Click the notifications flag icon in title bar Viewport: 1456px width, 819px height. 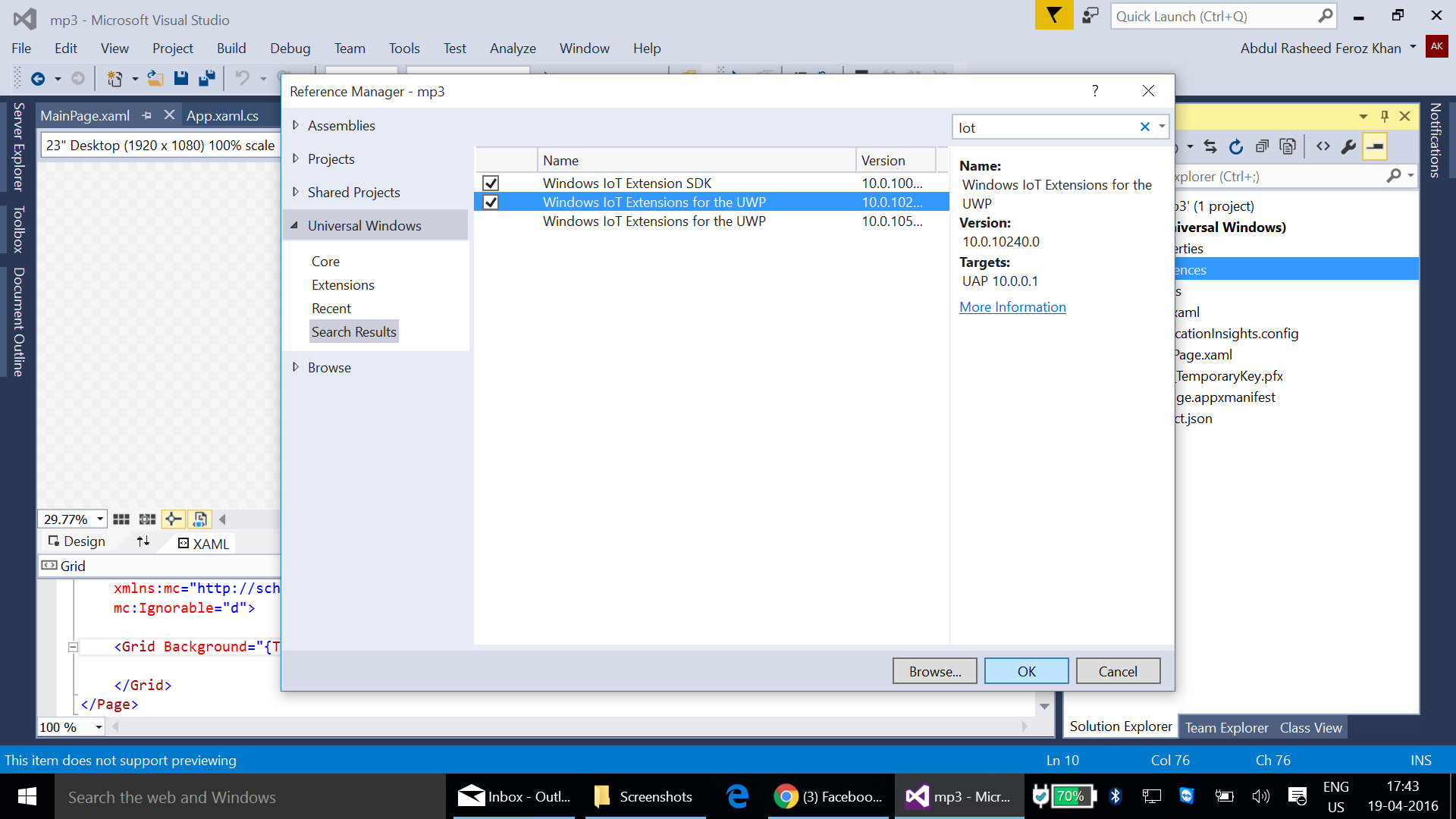click(1054, 15)
